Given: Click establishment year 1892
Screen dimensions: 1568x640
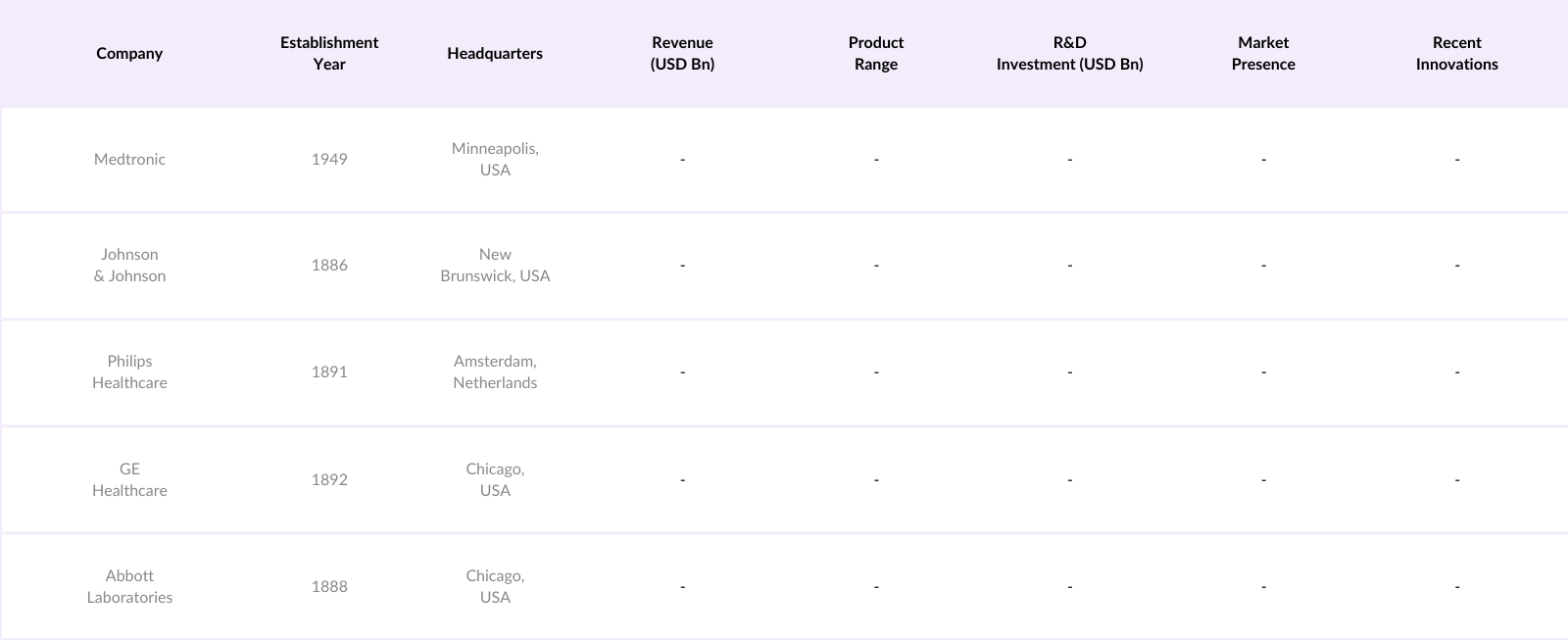Looking at the screenshot, I should tap(329, 479).
